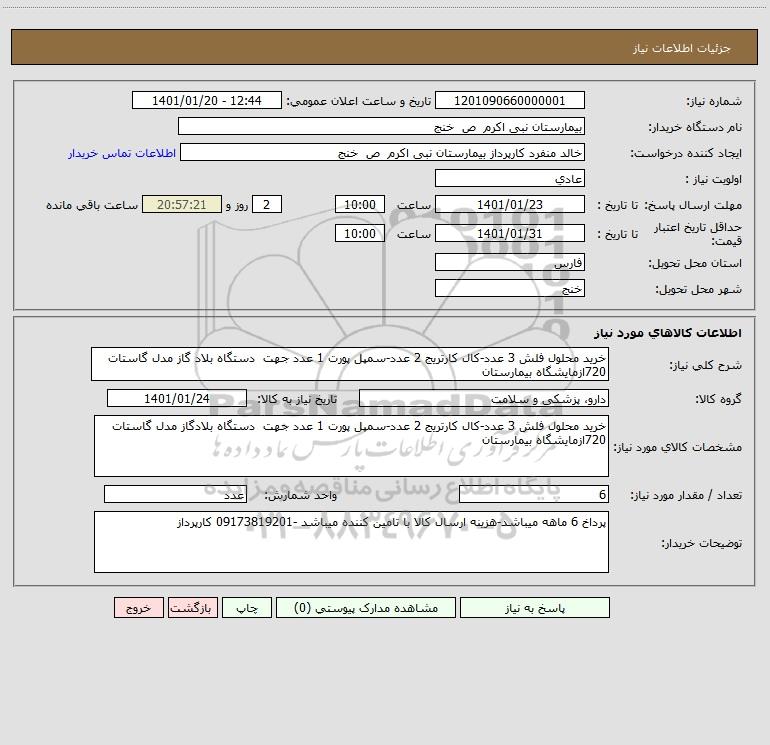Image resolution: width=770 pixels, height=745 pixels.
Task: Click label 'توضیحات خریدار:'
Action: [701, 543]
